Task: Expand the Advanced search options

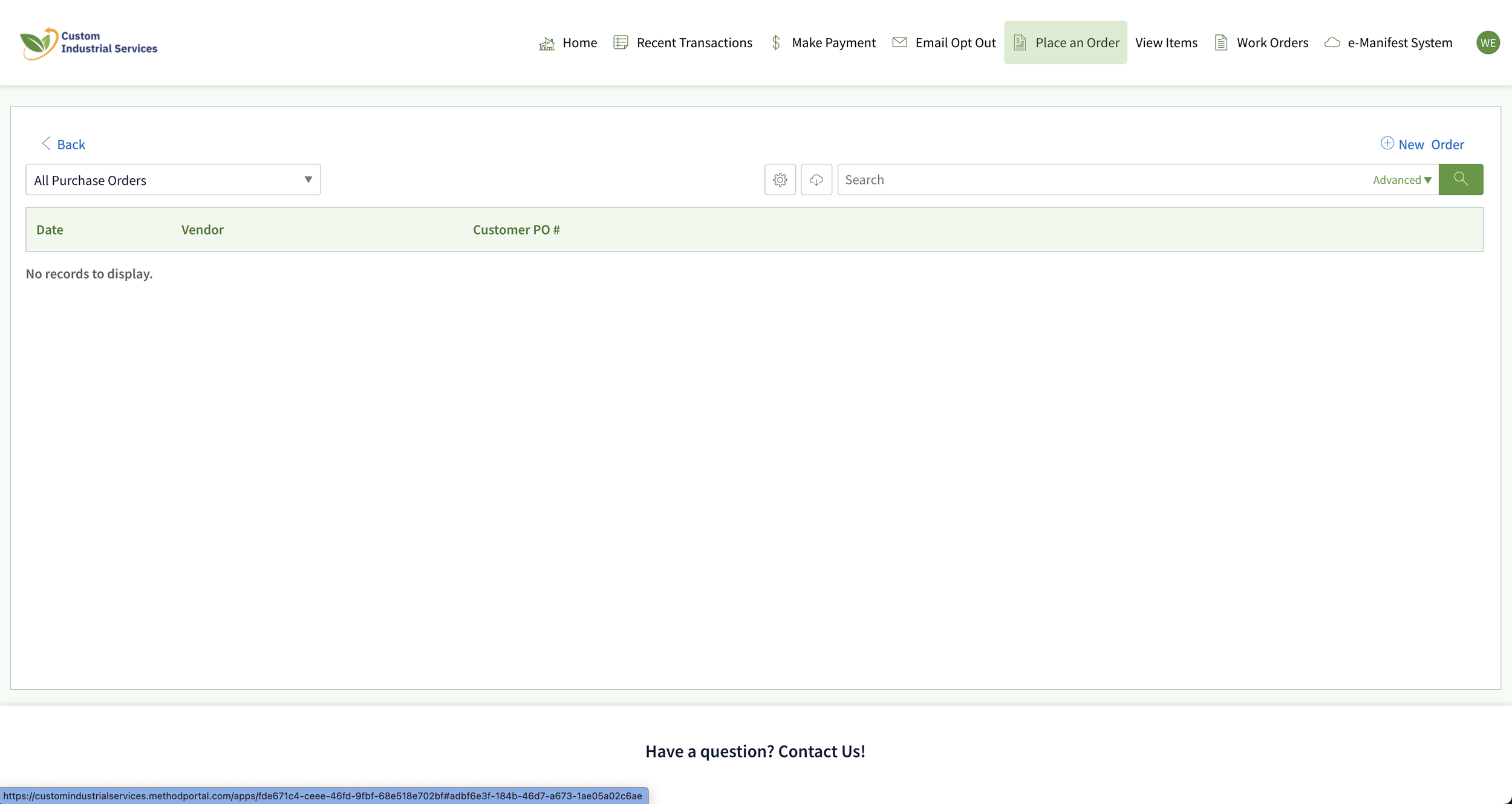Action: coord(1401,180)
